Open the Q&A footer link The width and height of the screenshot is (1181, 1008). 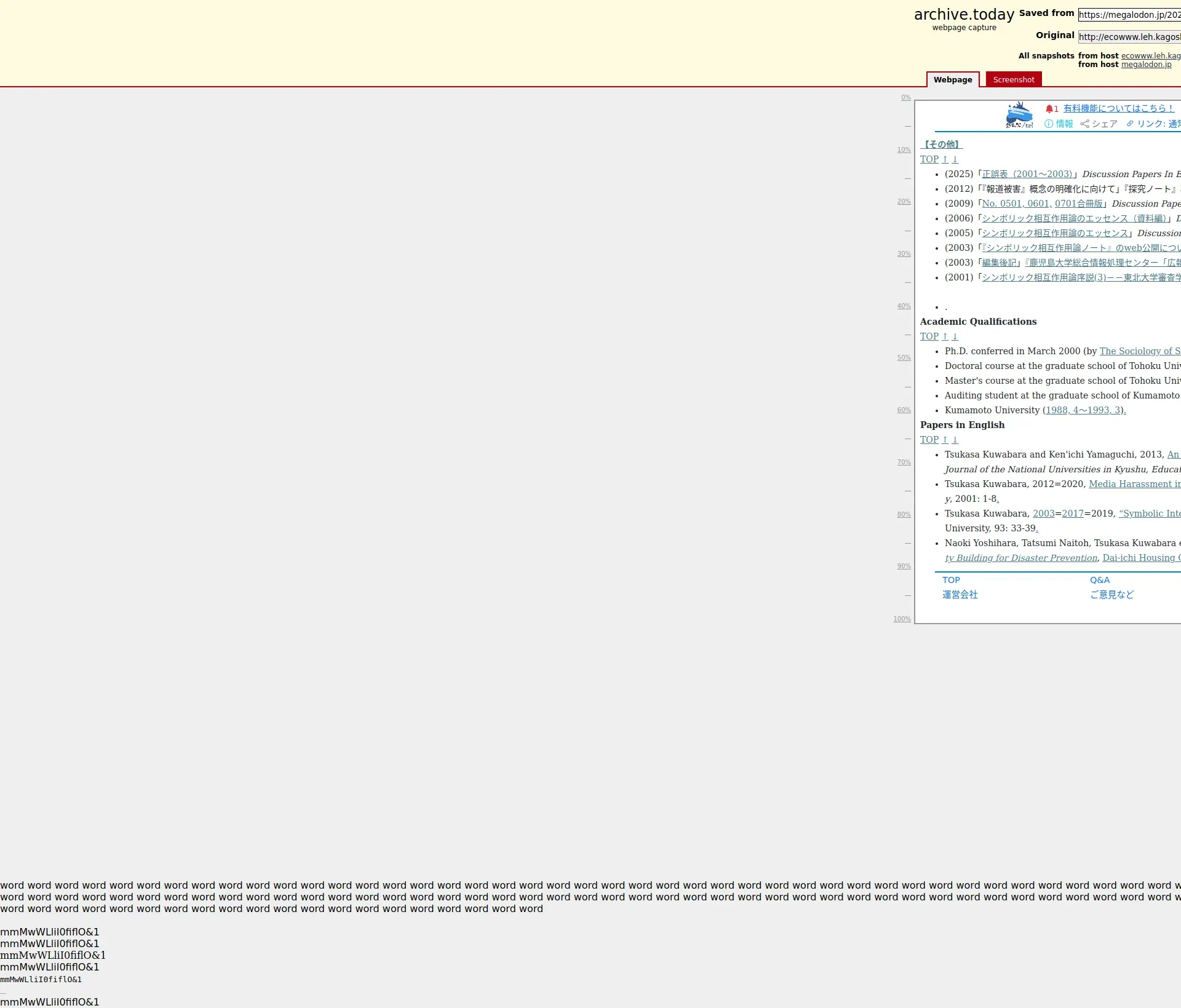tap(1100, 580)
